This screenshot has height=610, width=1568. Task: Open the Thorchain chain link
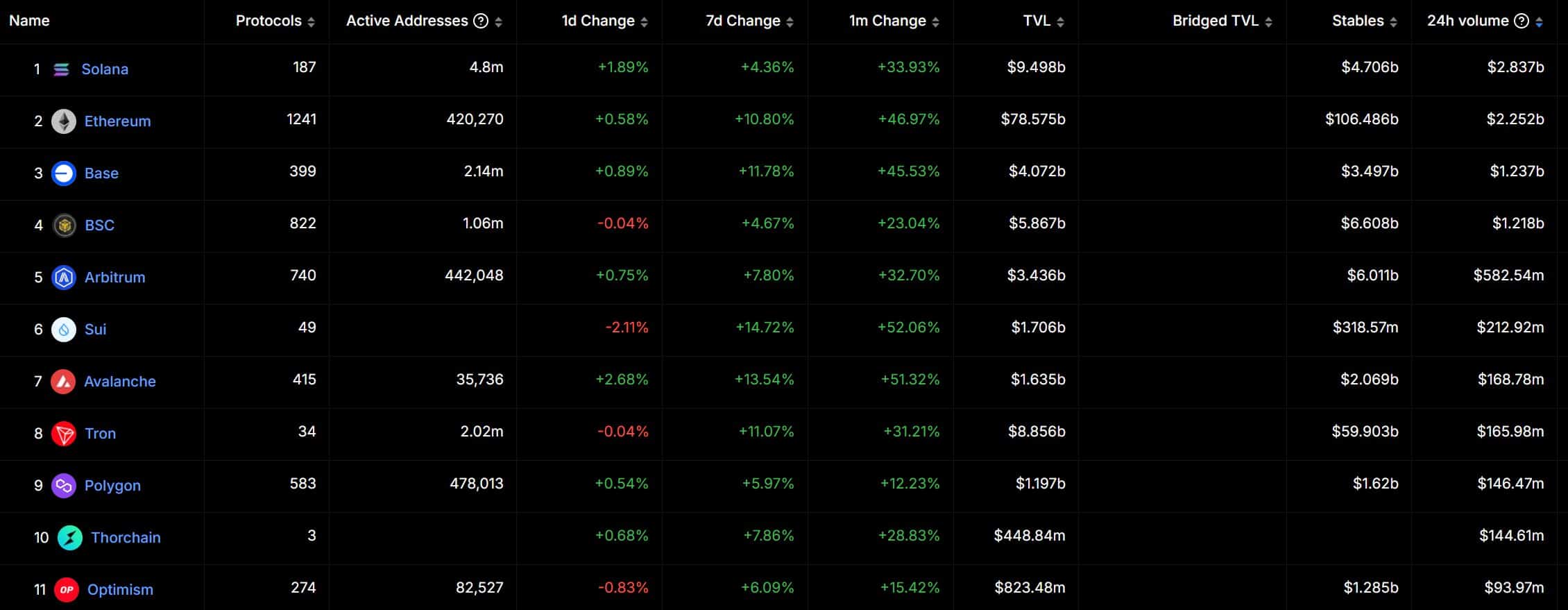(x=126, y=538)
